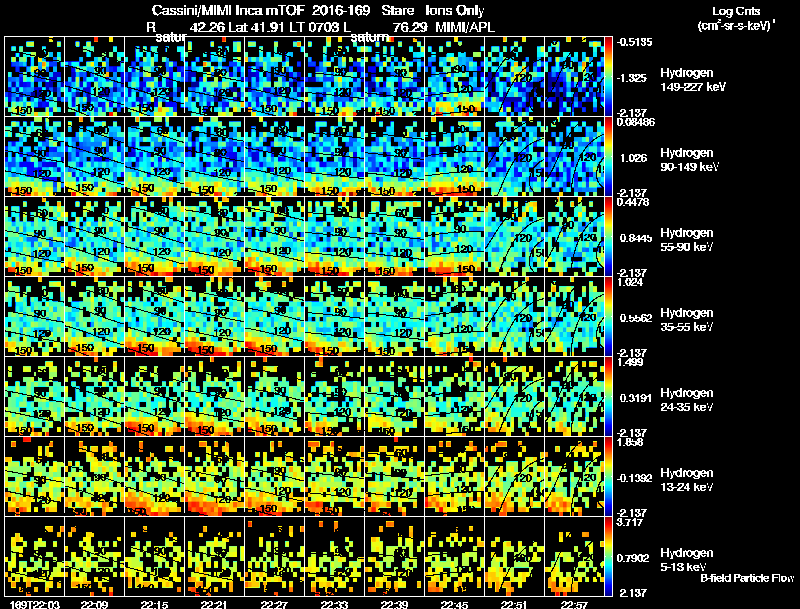Select the '2016-169' date in the title

[340, 11]
